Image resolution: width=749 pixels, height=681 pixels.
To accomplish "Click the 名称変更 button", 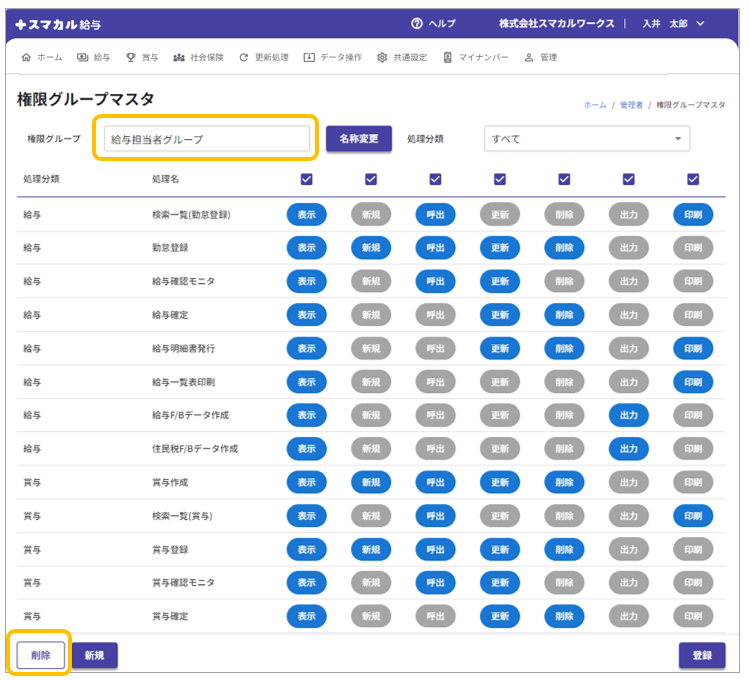I will [x=358, y=139].
